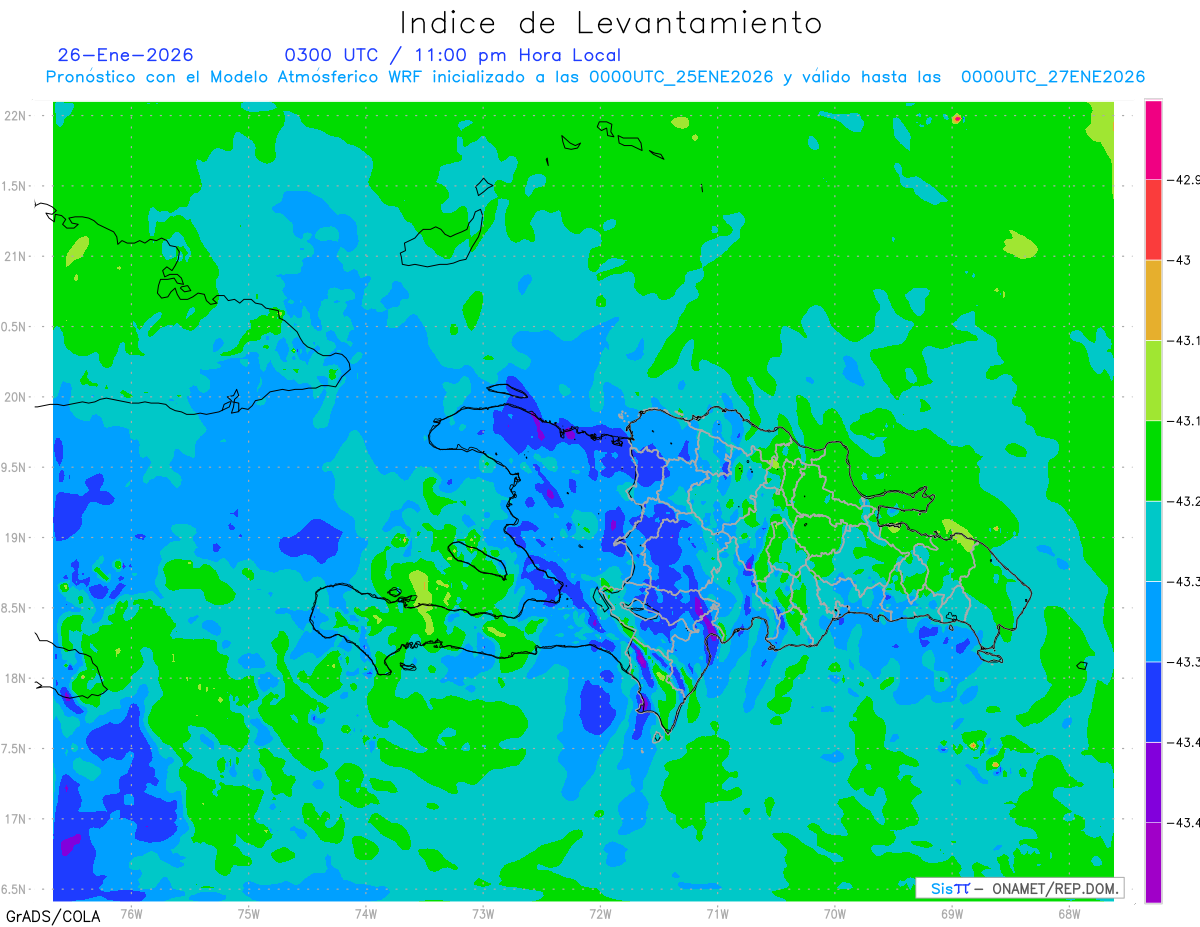This screenshot has height=927, width=1200.
Task: Click the 'GrADS/COLA' credit text
Action: pyautogui.click(x=53, y=915)
